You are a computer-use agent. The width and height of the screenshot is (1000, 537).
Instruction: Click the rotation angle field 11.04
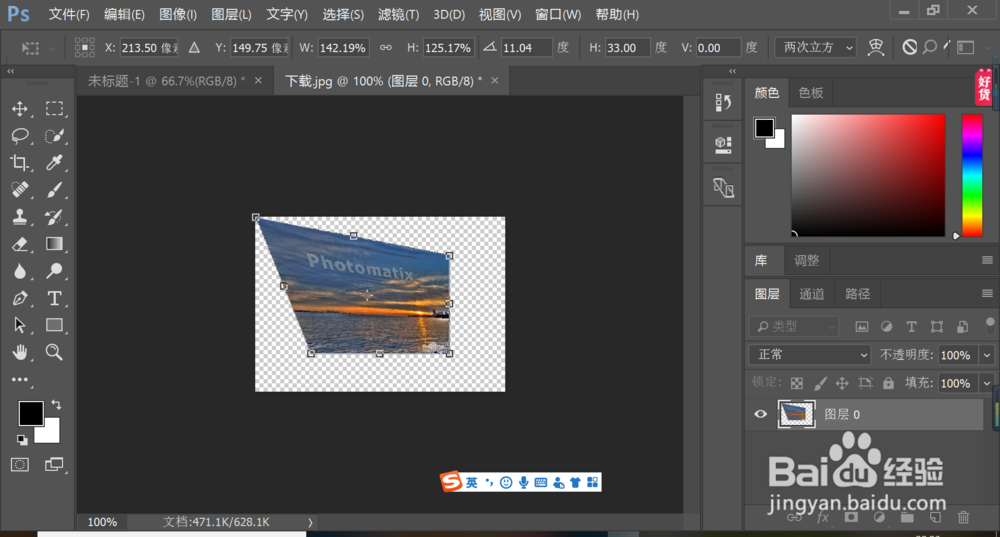pos(526,48)
